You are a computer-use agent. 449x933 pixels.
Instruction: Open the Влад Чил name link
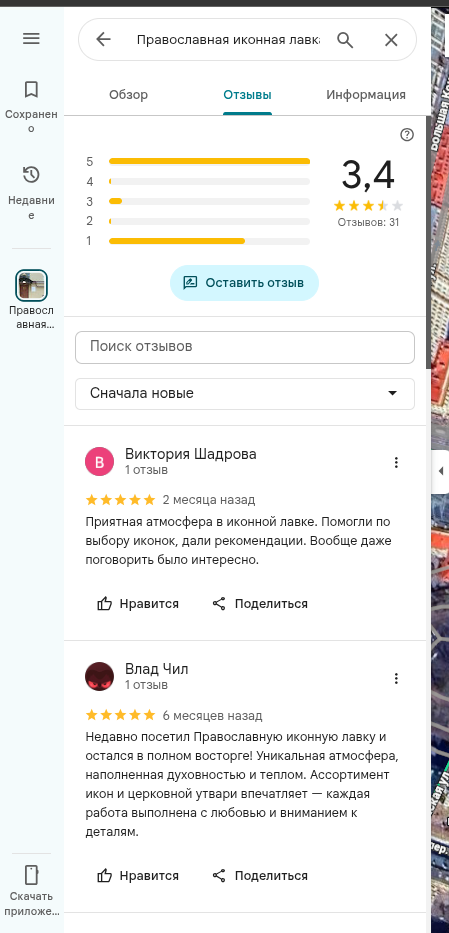pyautogui.click(x=156, y=669)
